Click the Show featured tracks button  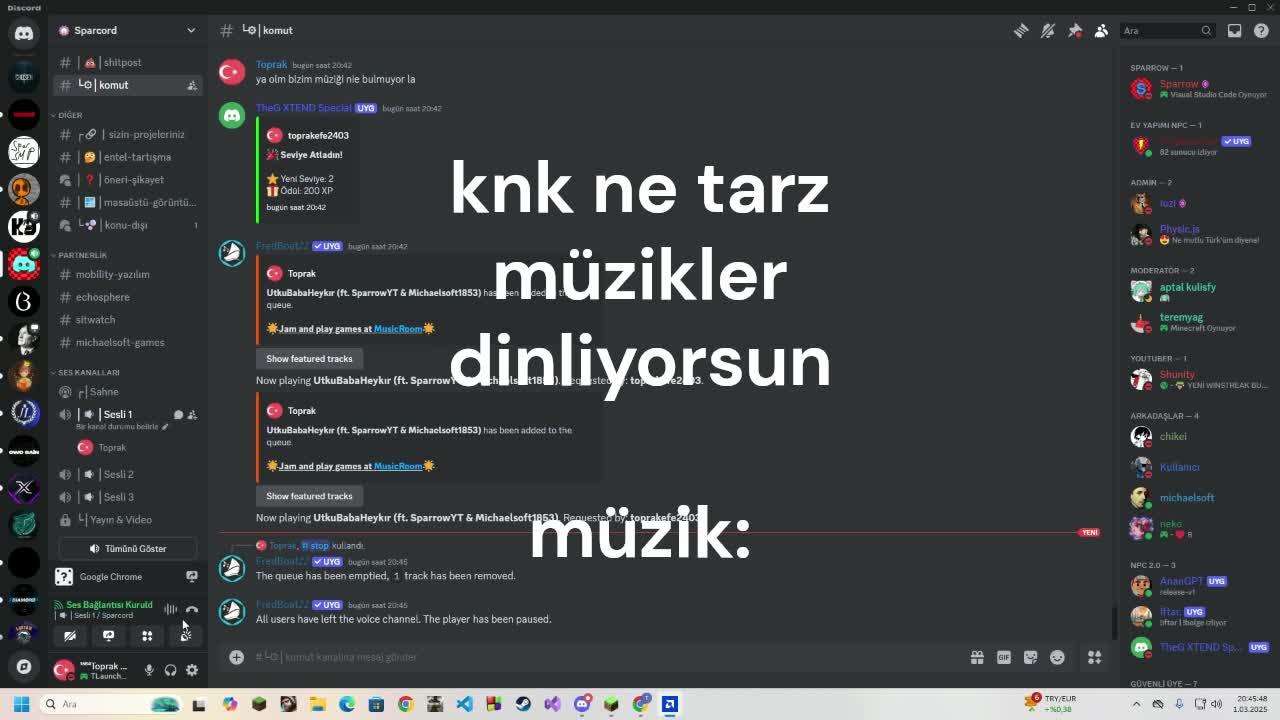pyautogui.click(x=309, y=358)
